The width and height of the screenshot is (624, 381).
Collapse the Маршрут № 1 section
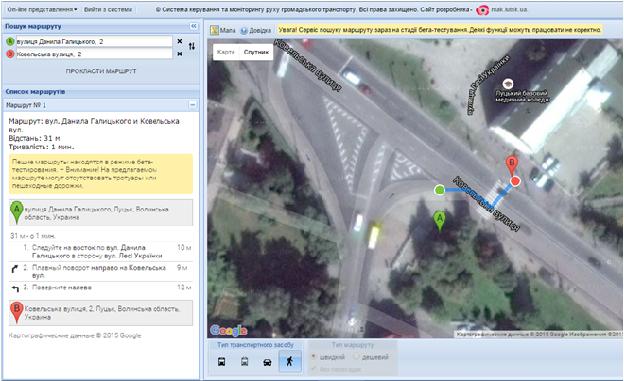[193, 105]
